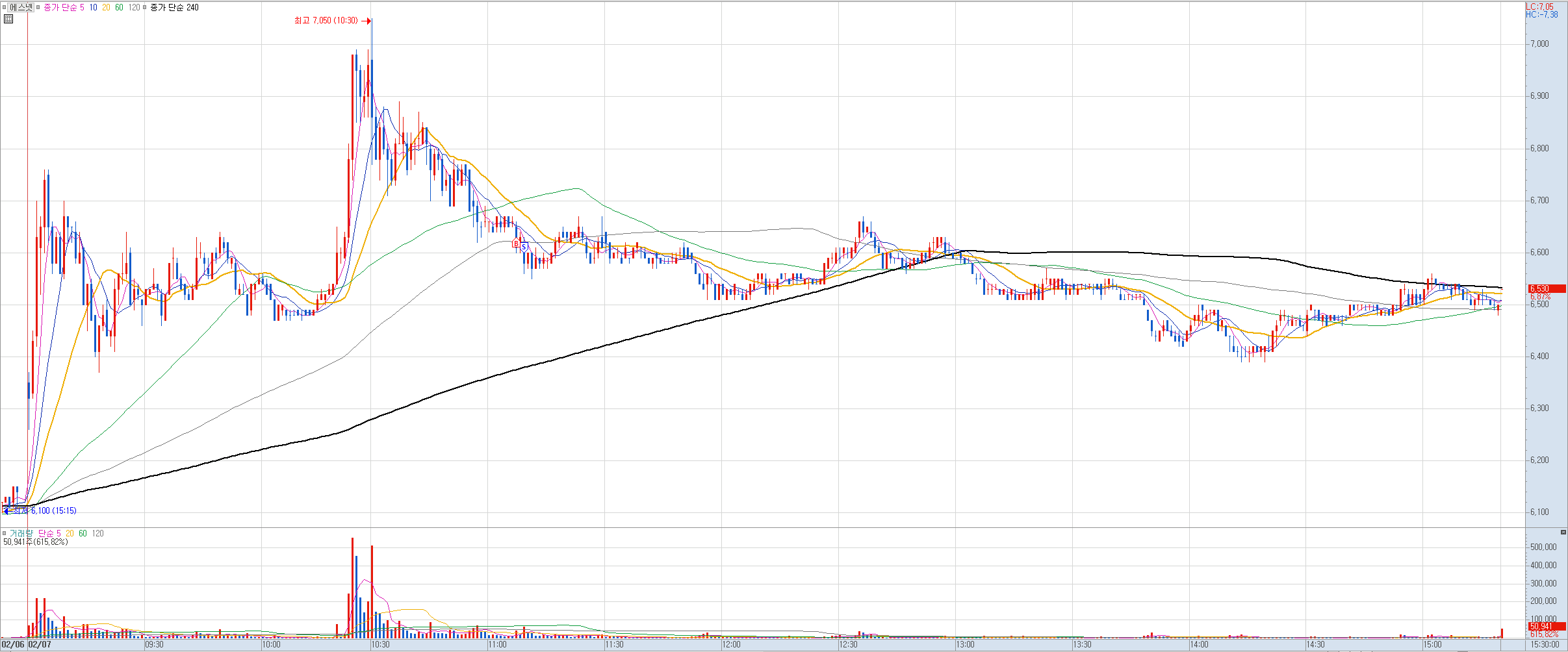Click the 500,000 volume axis label
Screen dimensions: 1568x652
point(1543,547)
